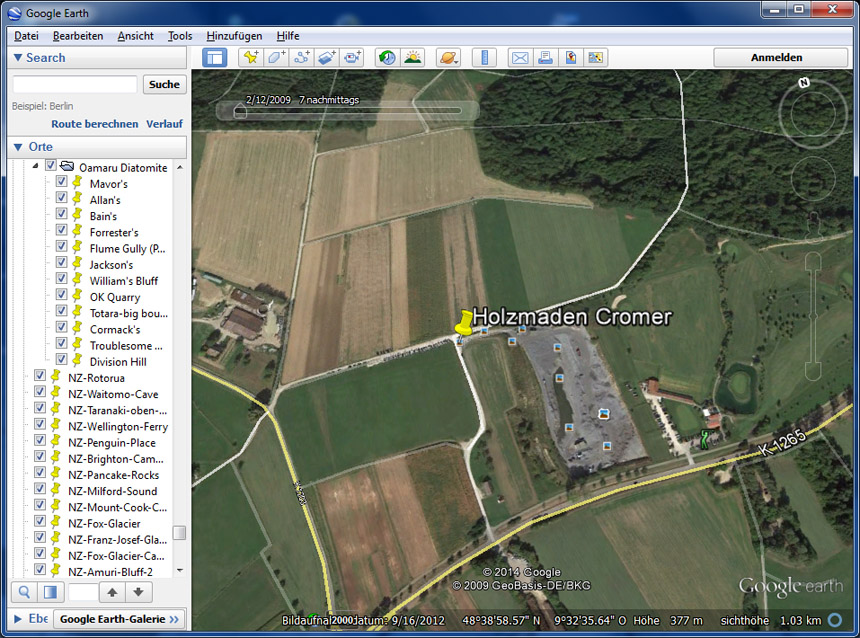Click the save image icon

pyautogui.click(x=570, y=58)
